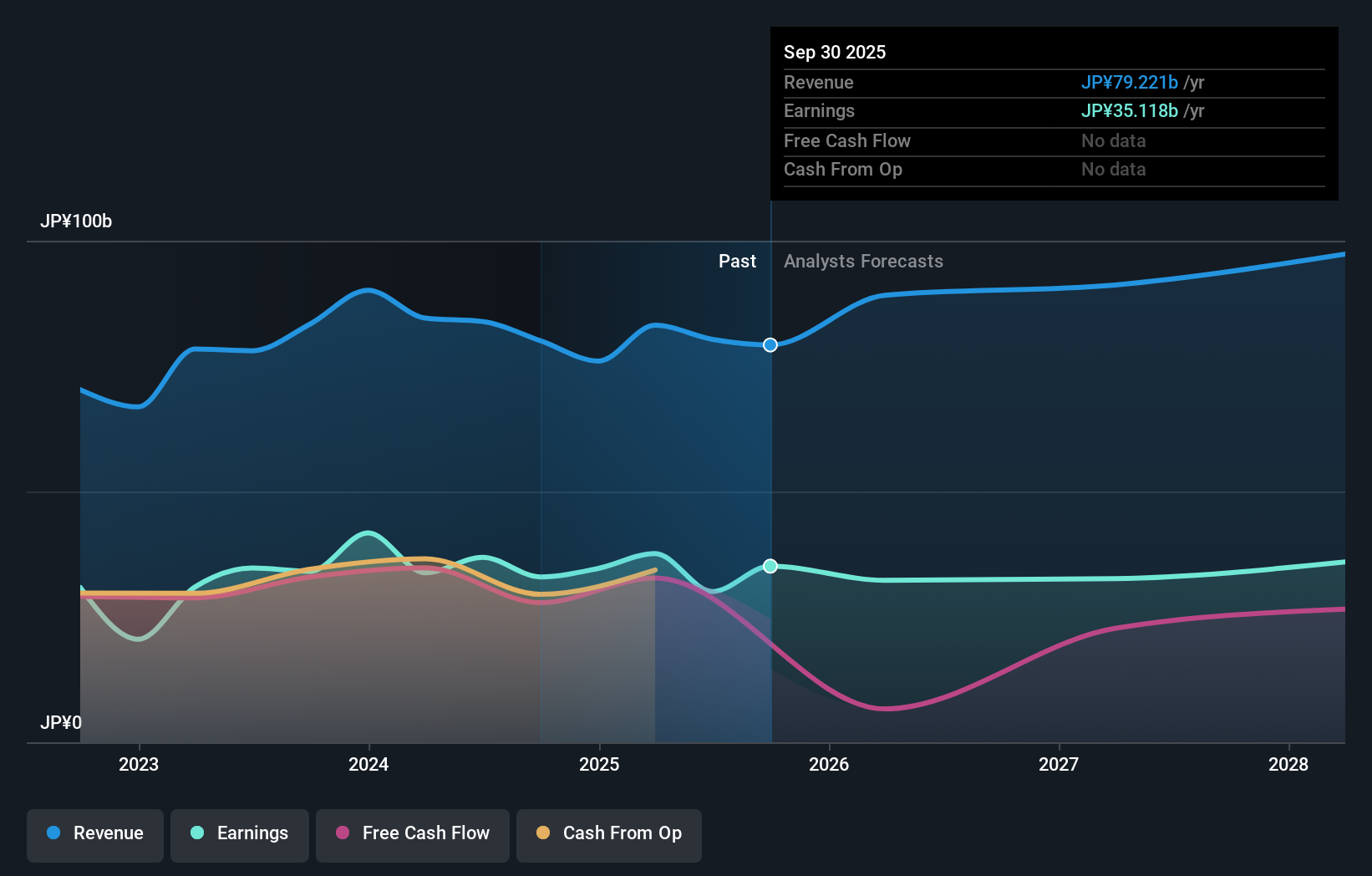1372x876 pixels.
Task: Toggle the Revenue series visibility
Action: 94,833
